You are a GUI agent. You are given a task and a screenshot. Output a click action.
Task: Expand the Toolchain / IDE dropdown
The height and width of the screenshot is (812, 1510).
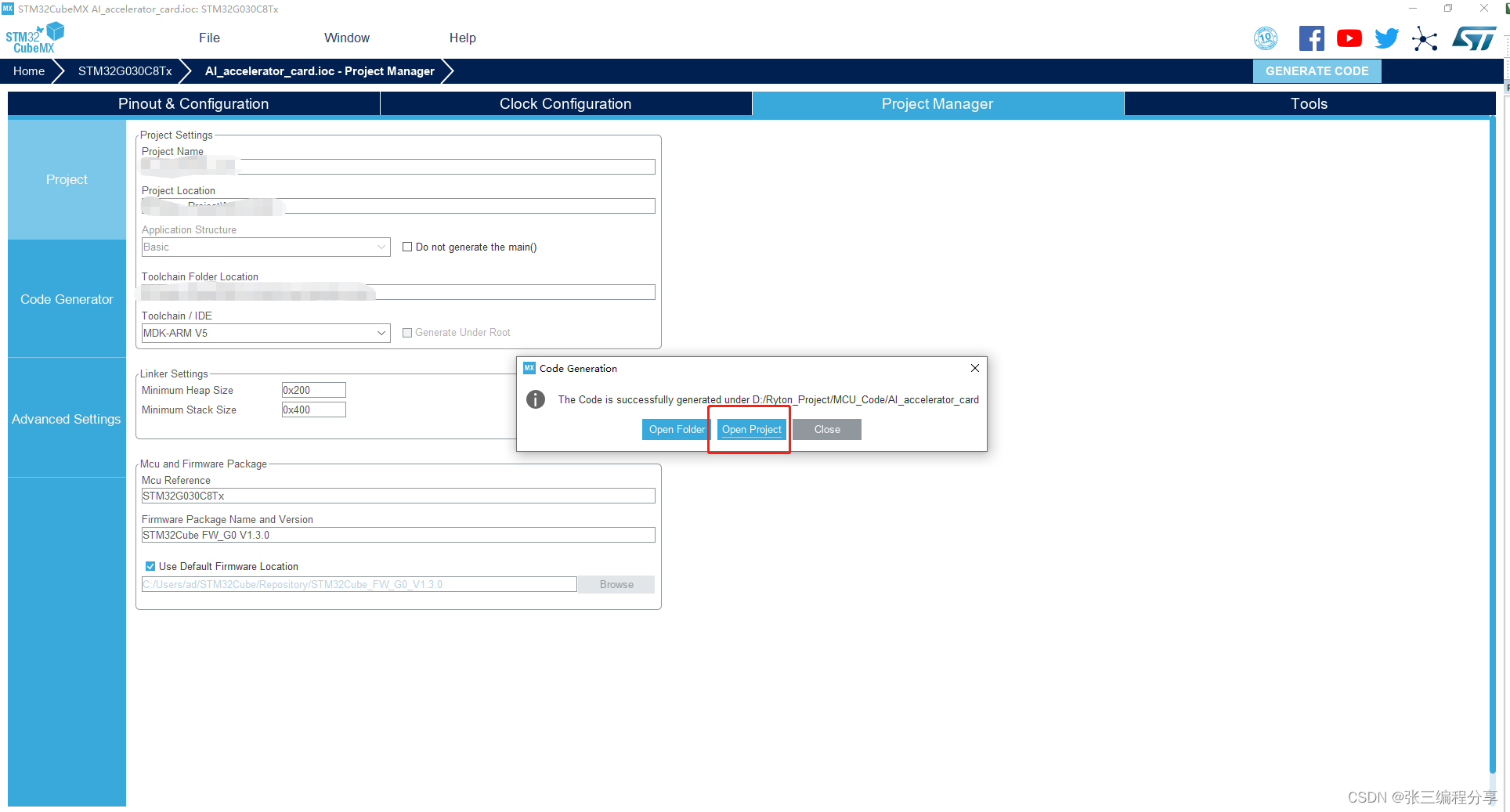(x=266, y=333)
